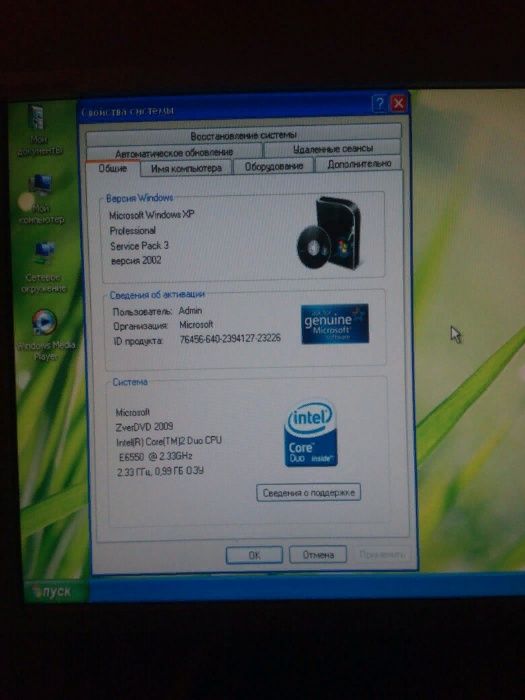The image size is (525, 700).
Task: Click the ZverDVD 2009 text
Action: (144, 426)
